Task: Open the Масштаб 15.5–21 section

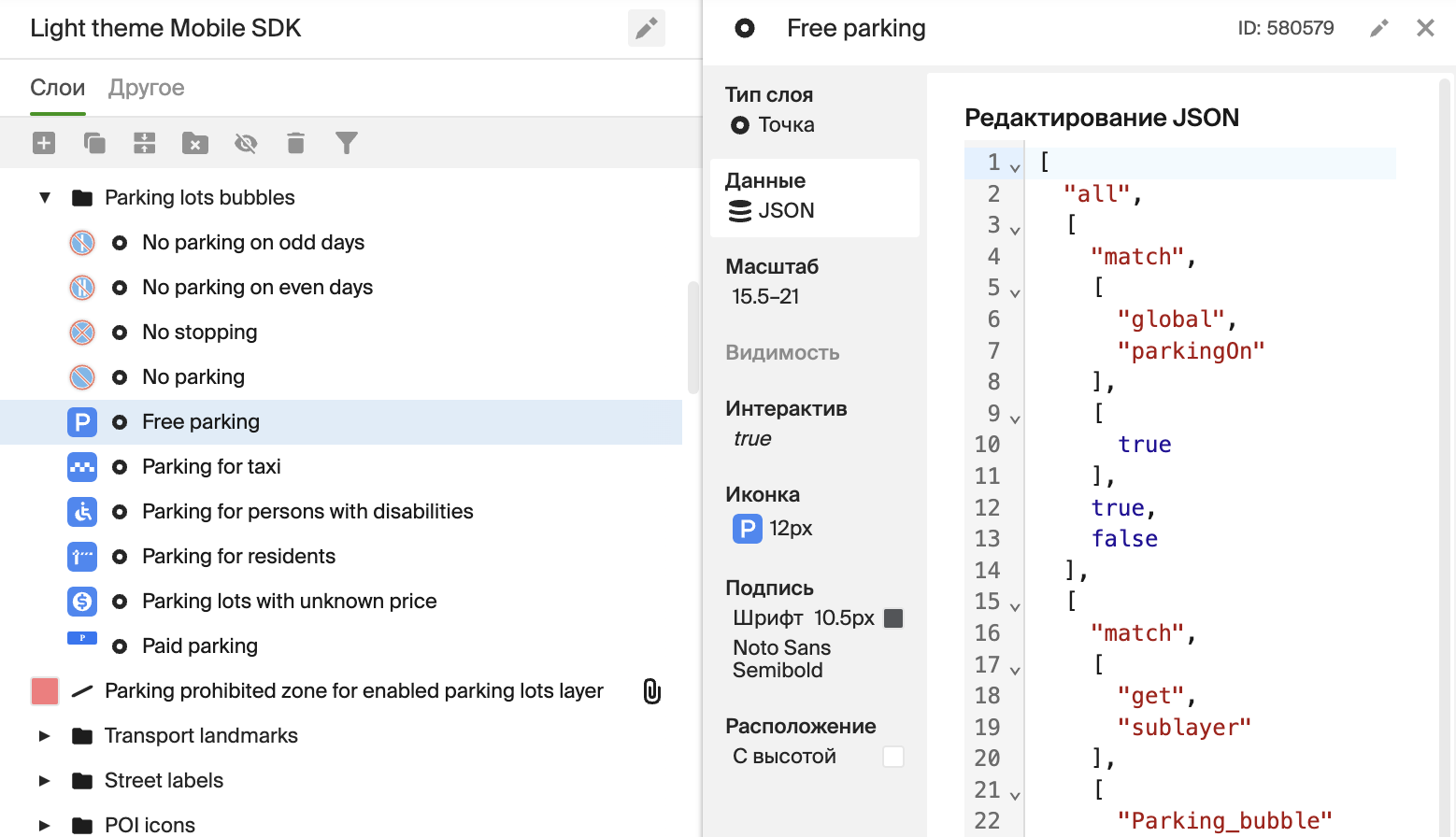Action: tap(815, 282)
